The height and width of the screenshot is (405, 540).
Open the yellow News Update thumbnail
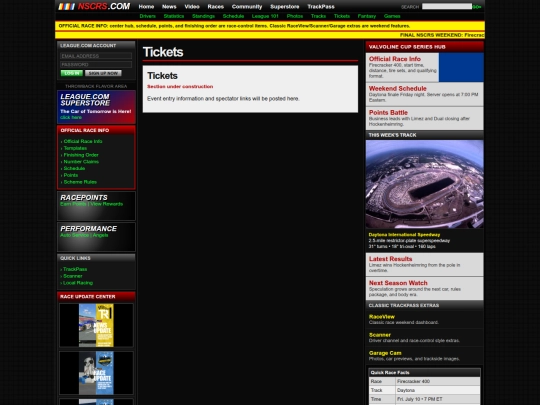(x=96, y=325)
